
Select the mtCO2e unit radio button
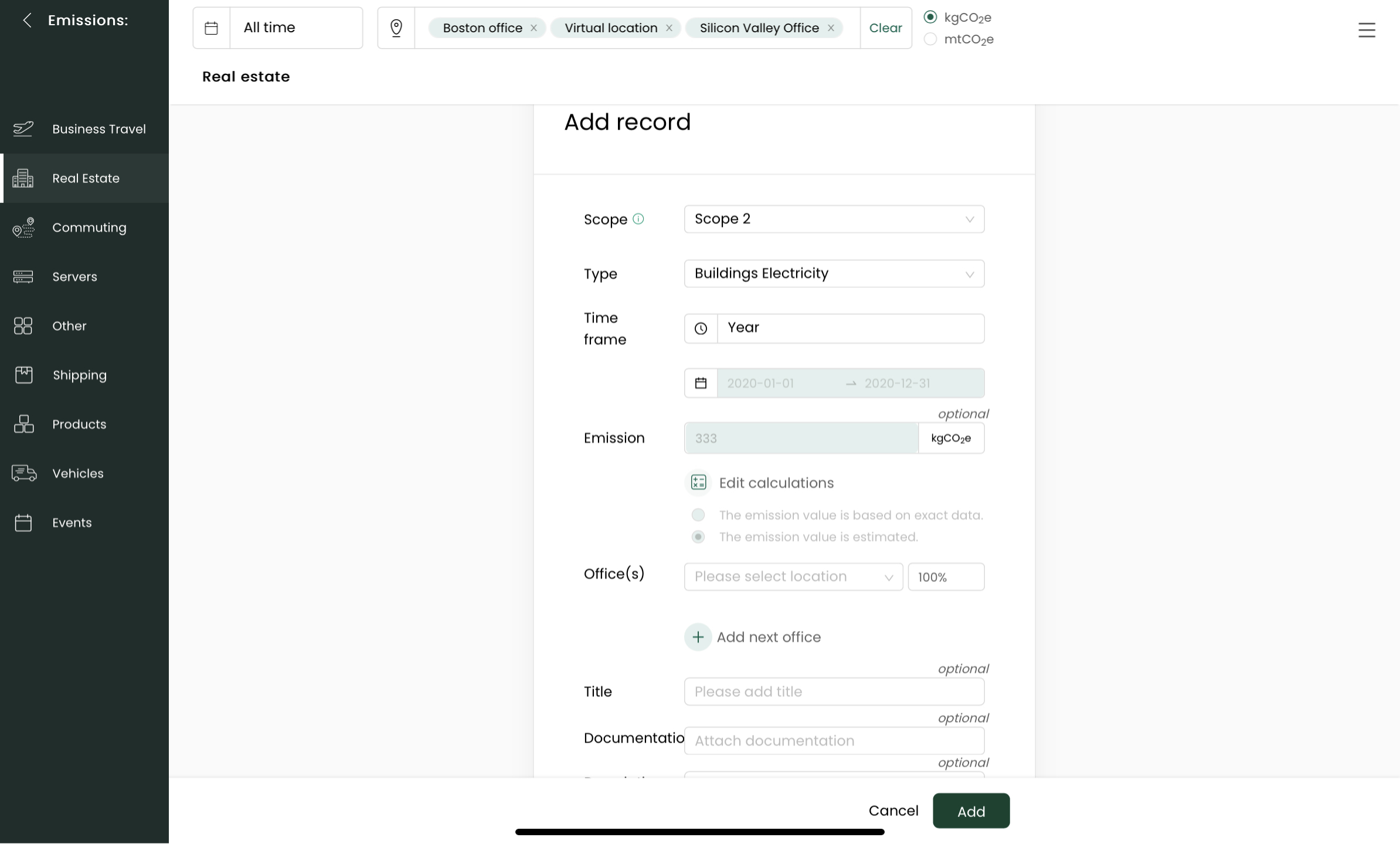pos(930,39)
